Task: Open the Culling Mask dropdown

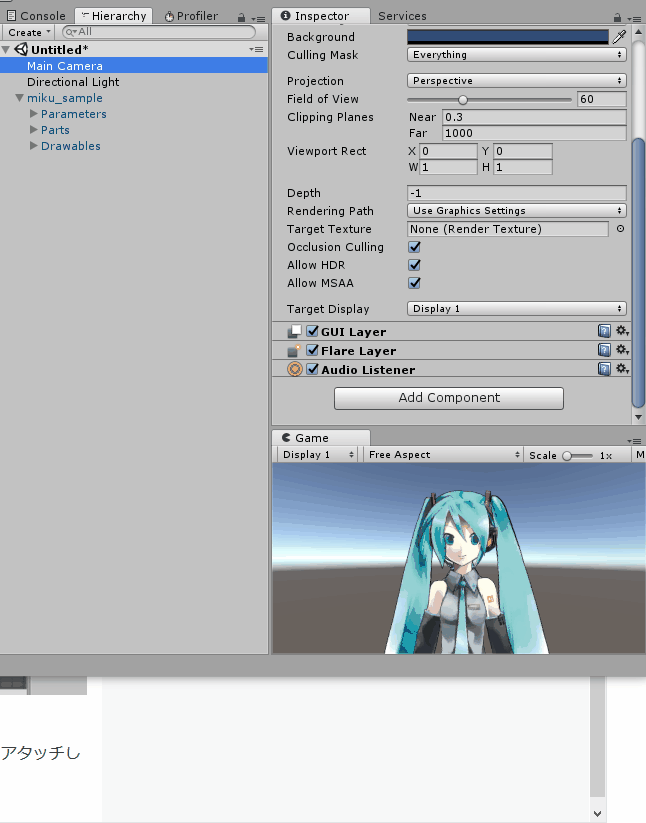Action: pos(516,55)
